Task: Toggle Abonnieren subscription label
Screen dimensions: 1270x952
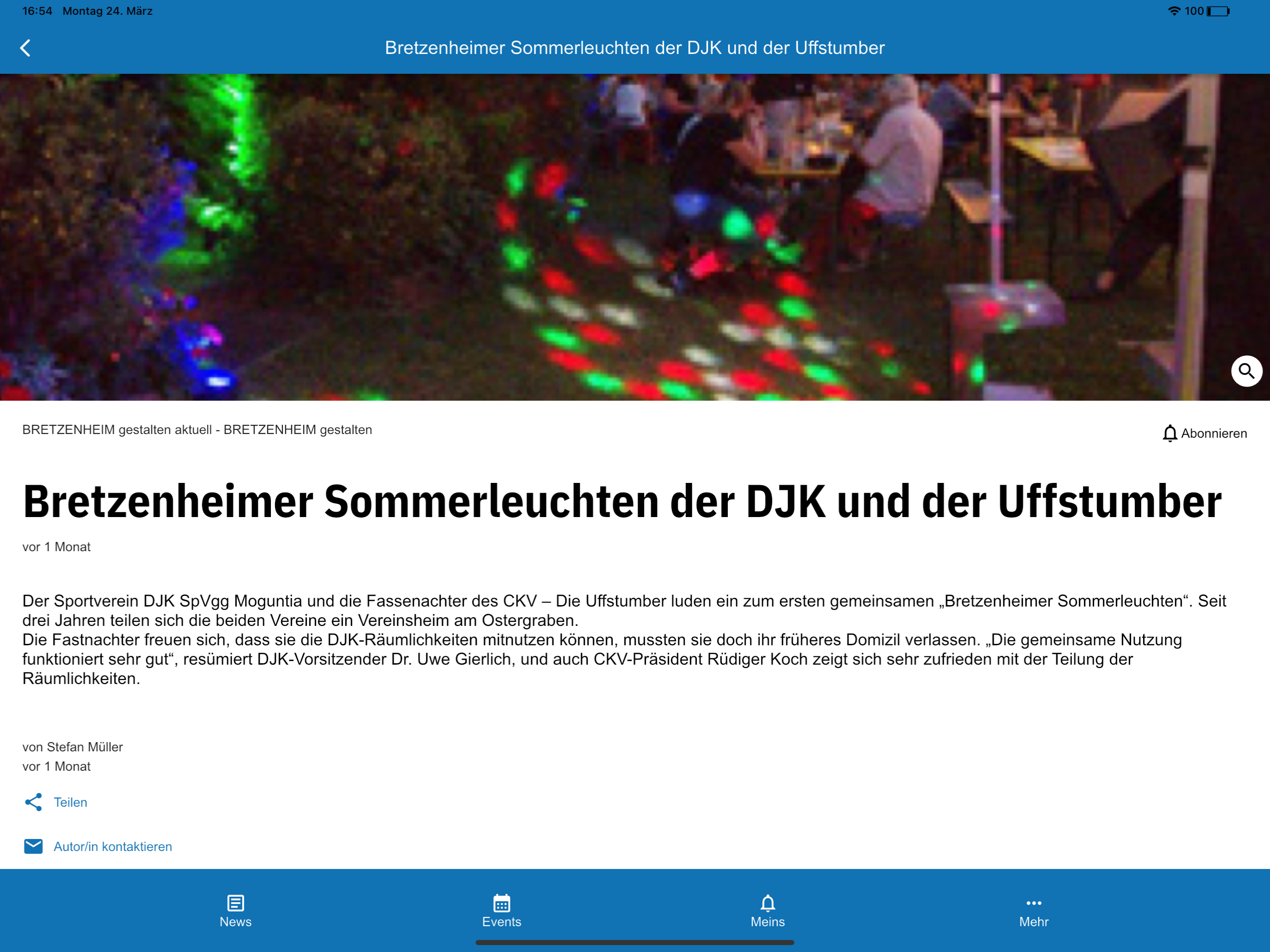Action: 1214,433
